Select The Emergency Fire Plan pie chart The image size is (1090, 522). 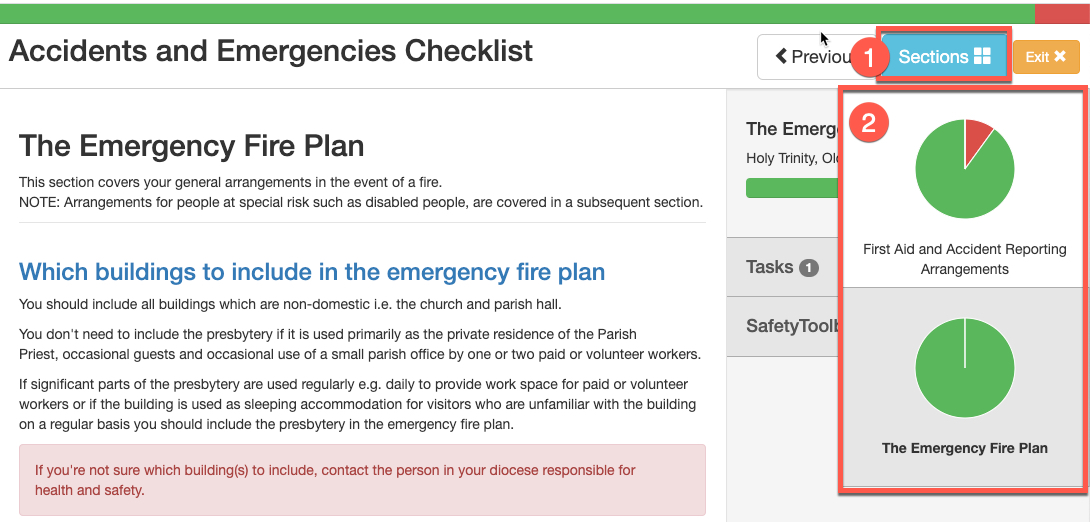[964, 368]
